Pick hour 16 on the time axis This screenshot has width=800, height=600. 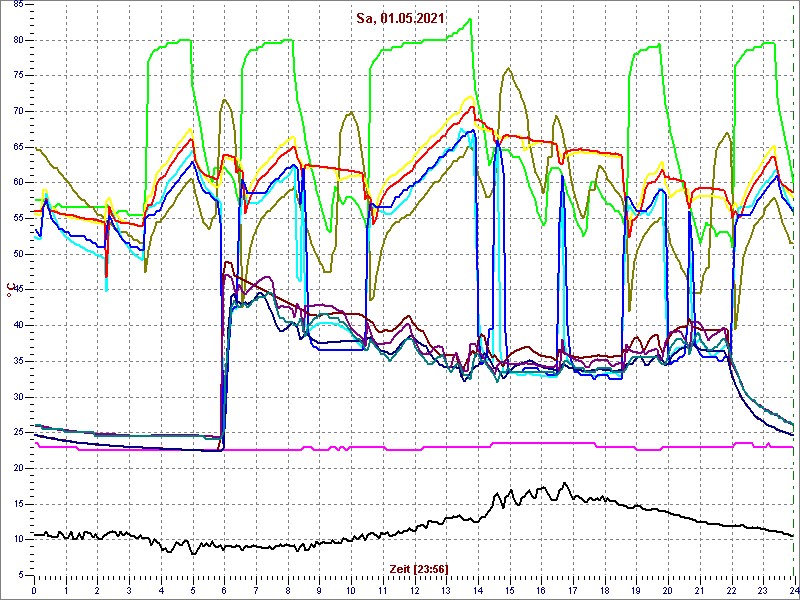coord(541,590)
